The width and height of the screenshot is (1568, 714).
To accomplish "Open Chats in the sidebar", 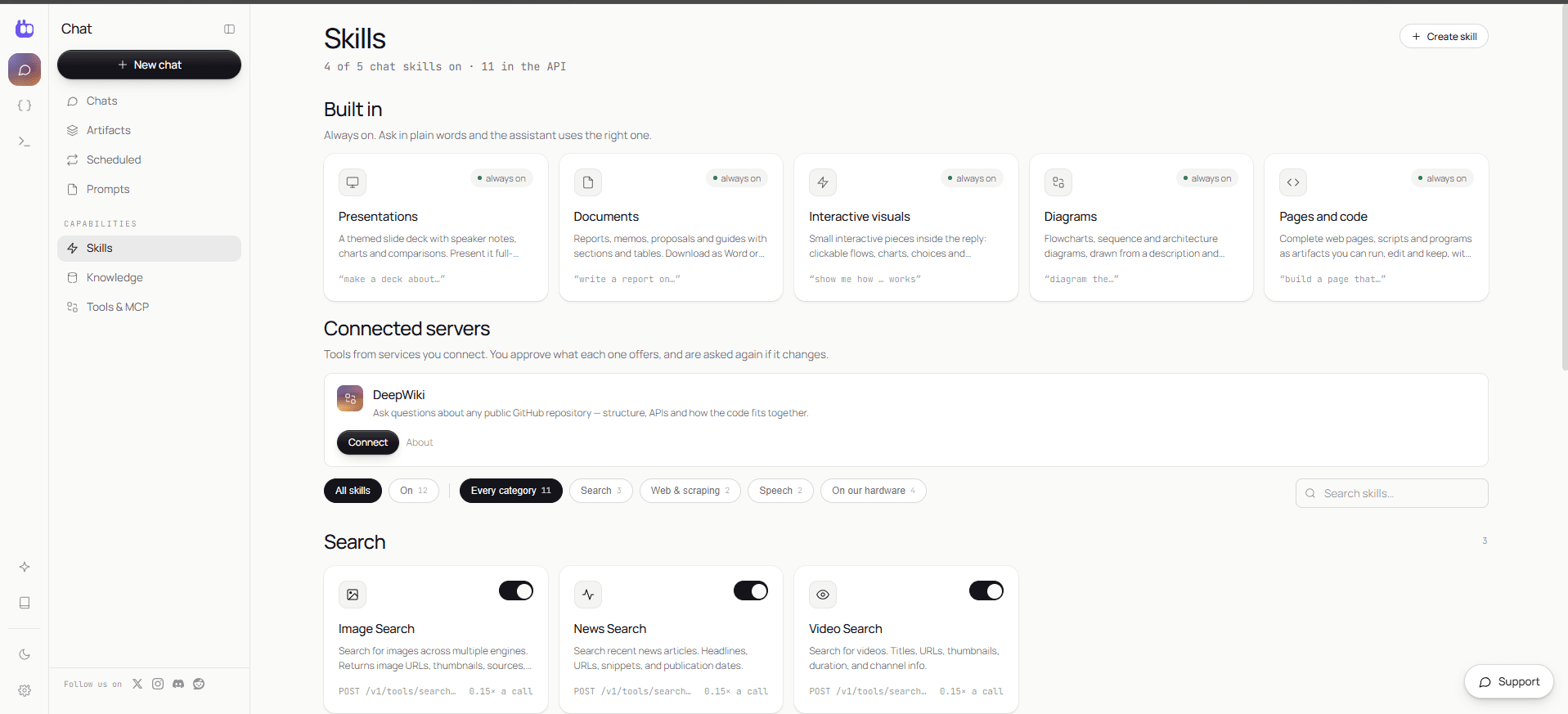I will point(149,101).
